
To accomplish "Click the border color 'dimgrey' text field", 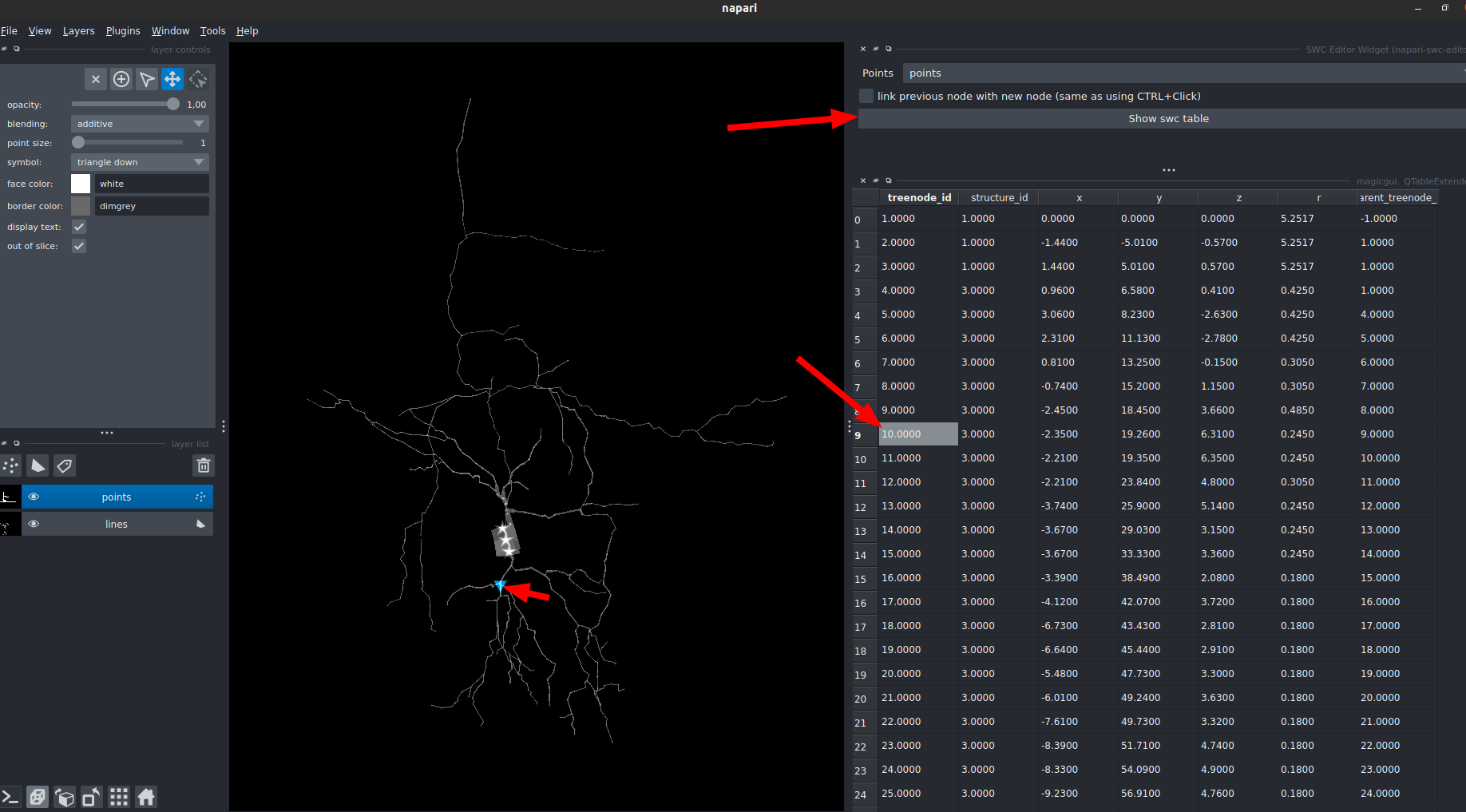I will (152, 206).
